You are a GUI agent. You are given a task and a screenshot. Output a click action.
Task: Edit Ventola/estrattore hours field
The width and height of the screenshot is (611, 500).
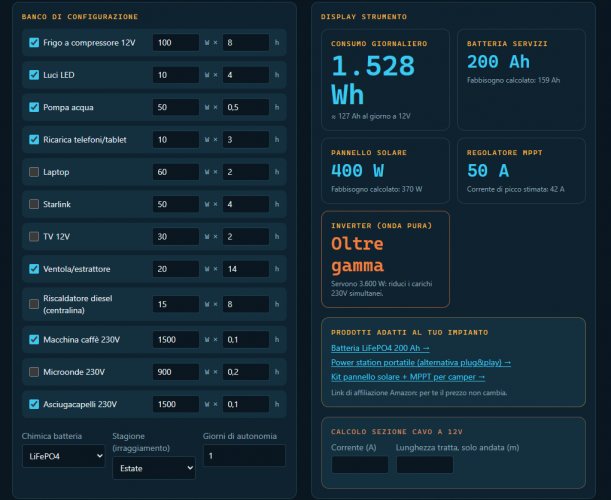pyautogui.click(x=245, y=269)
